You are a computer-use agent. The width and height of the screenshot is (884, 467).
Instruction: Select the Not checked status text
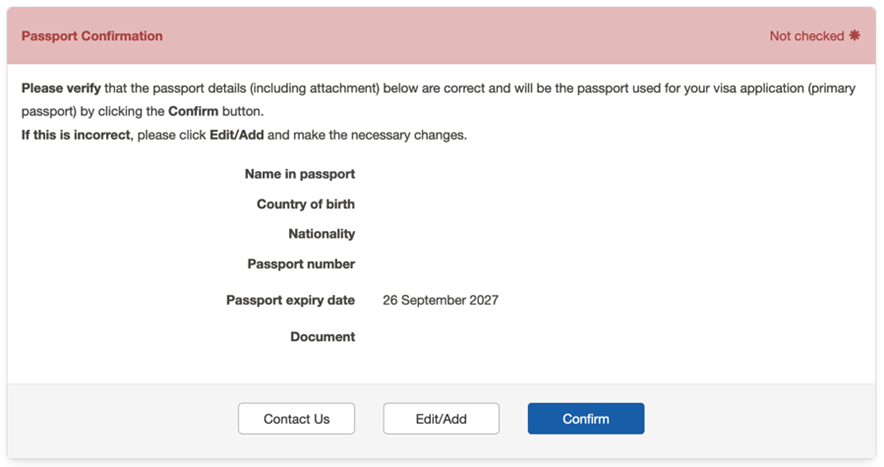pos(806,36)
